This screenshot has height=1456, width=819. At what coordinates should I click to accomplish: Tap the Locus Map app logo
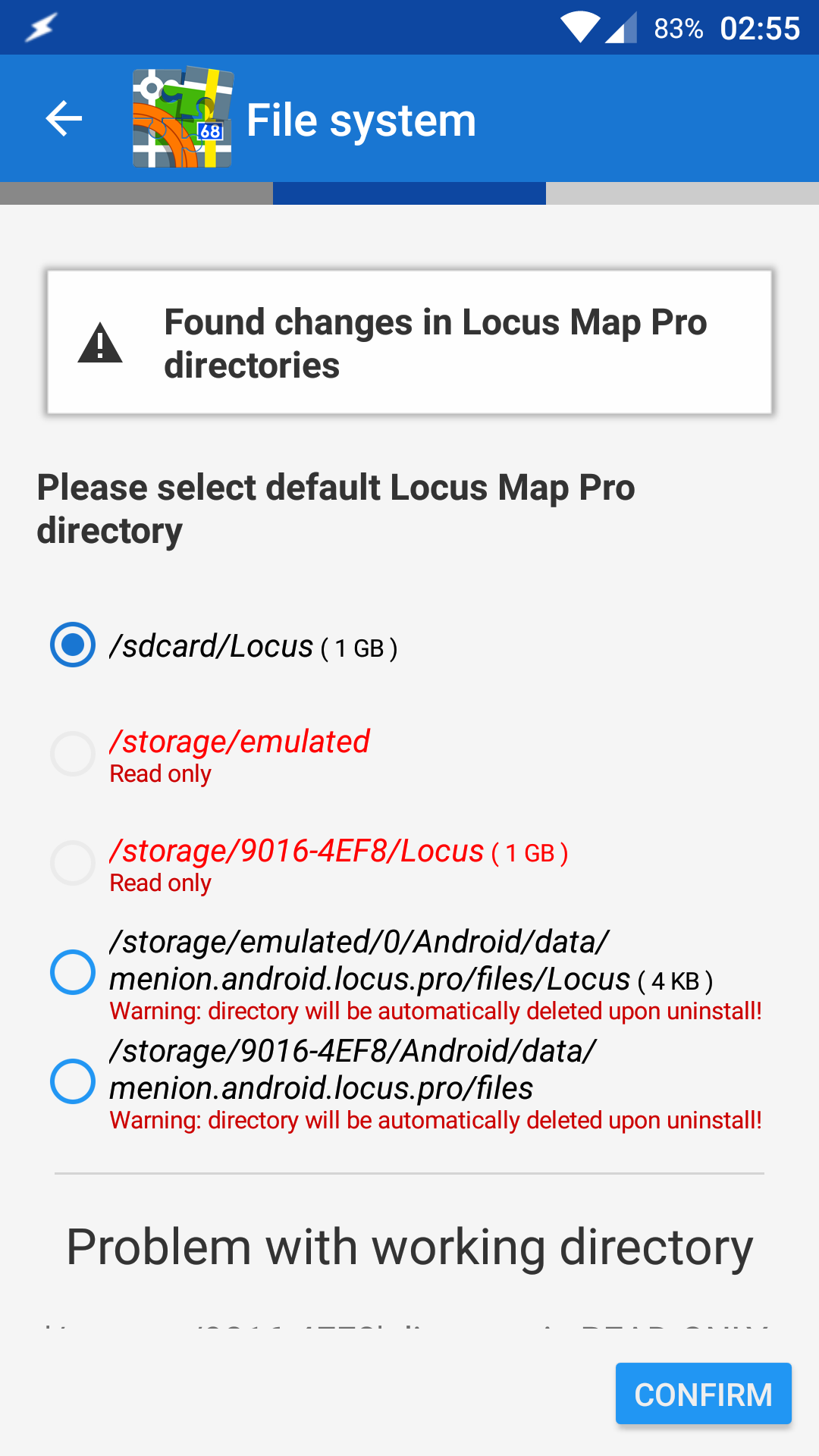183,118
